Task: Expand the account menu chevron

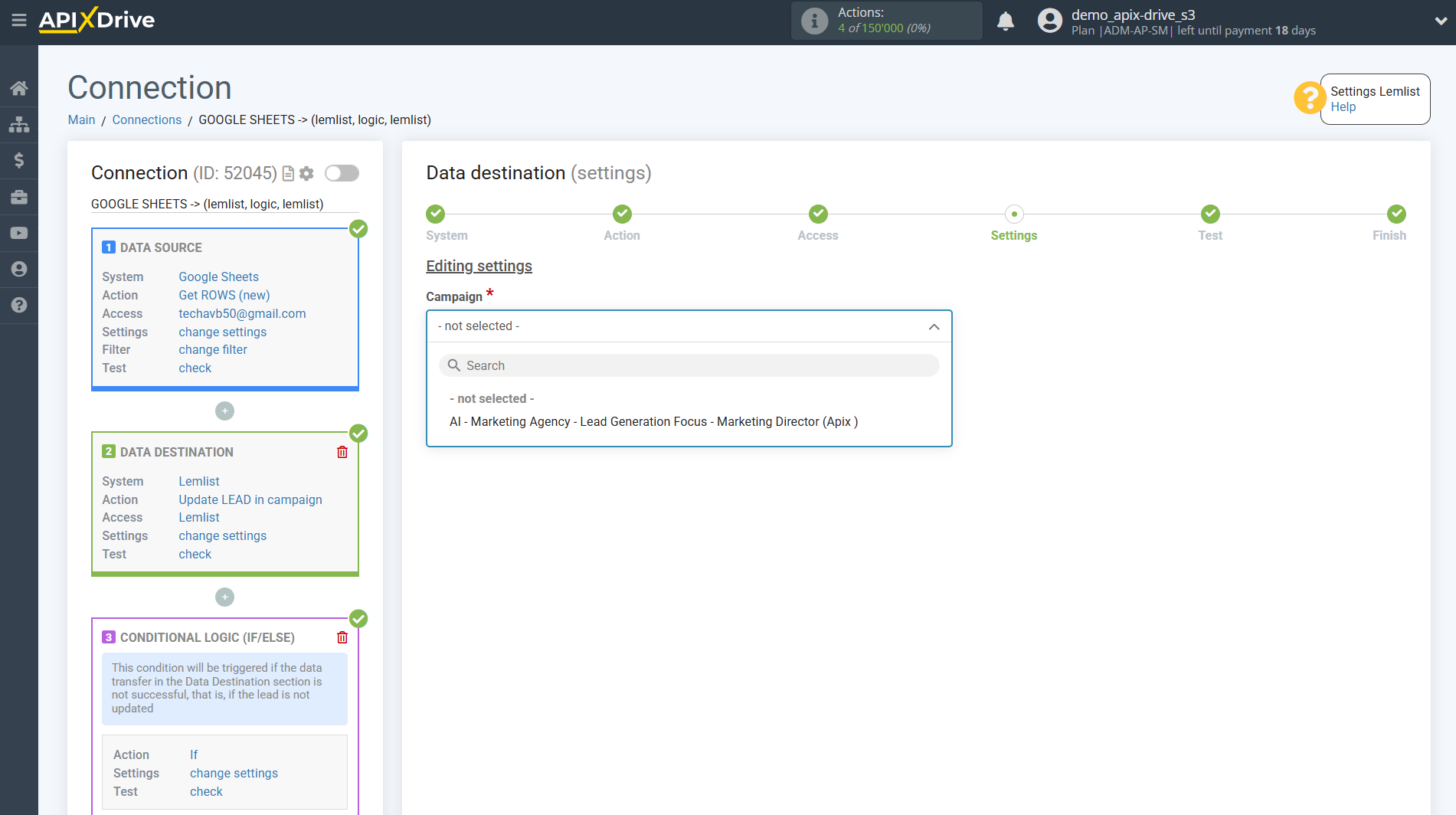Action: [1440, 21]
